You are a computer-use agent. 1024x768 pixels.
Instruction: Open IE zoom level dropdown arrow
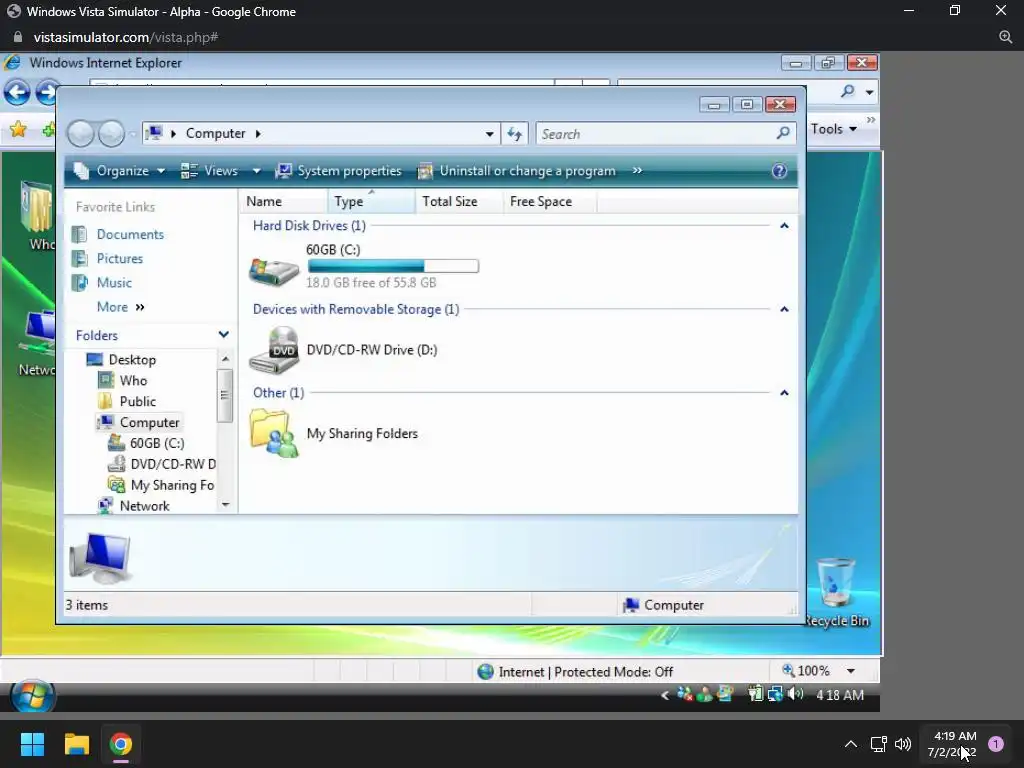(851, 671)
